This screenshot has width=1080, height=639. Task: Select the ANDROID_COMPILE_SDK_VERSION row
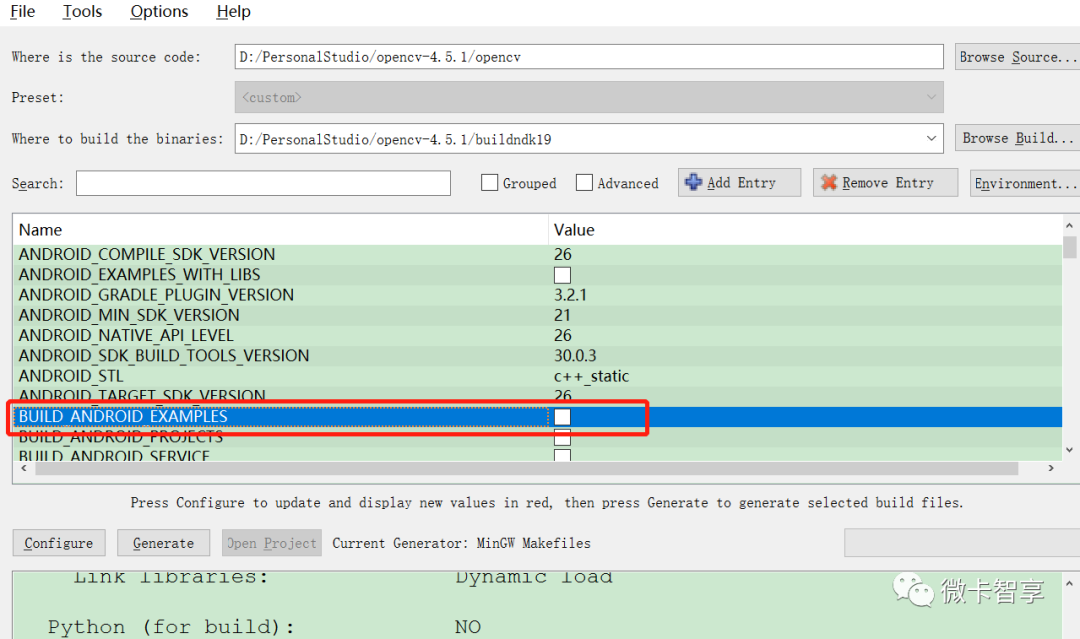[537, 255]
